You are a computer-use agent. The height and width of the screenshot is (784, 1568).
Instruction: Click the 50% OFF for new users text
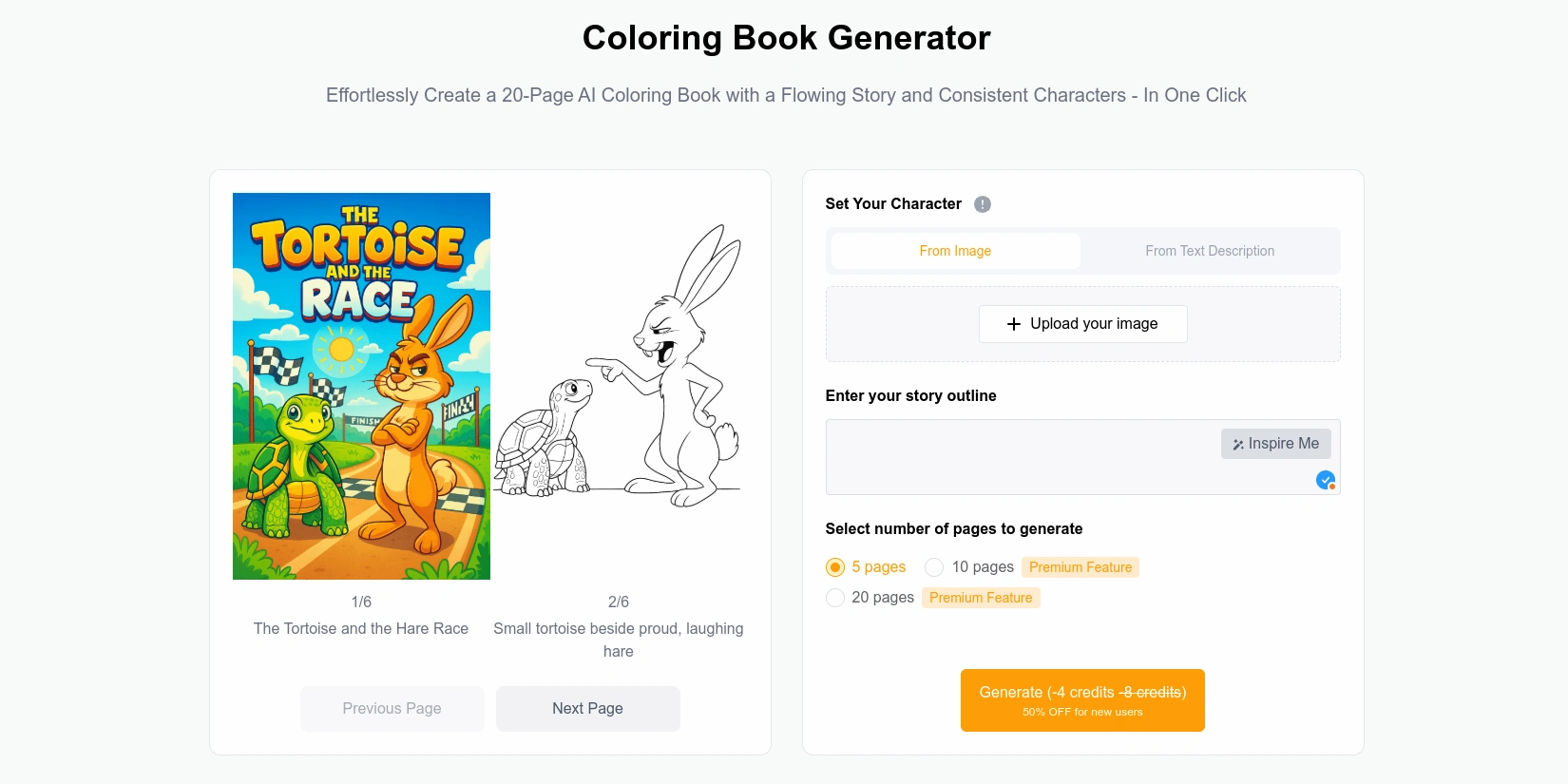tap(1082, 711)
